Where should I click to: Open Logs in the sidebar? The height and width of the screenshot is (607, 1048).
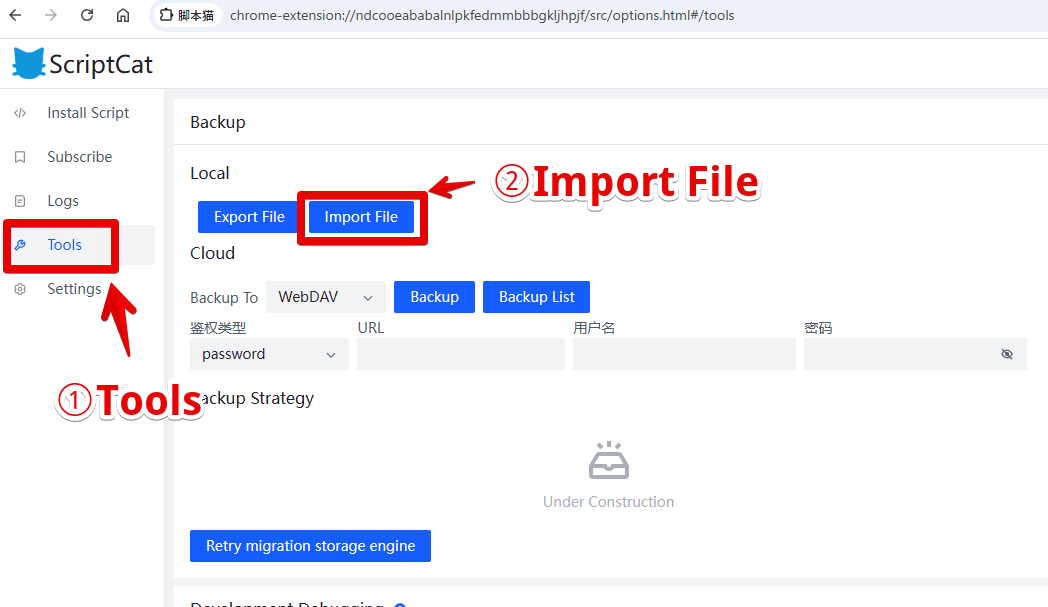[x=81, y=201]
